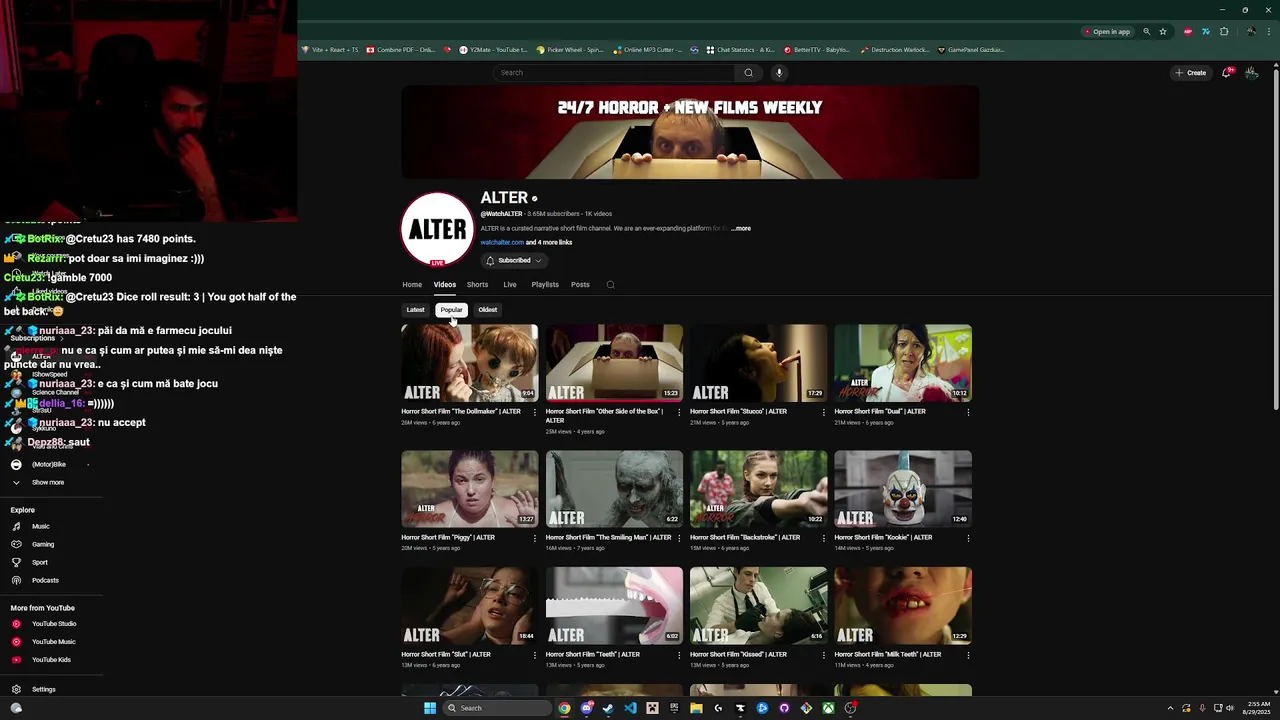The width and height of the screenshot is (1280, 720).
Task: Switch to the Posts tab
Action: click(x=580, y=284)
